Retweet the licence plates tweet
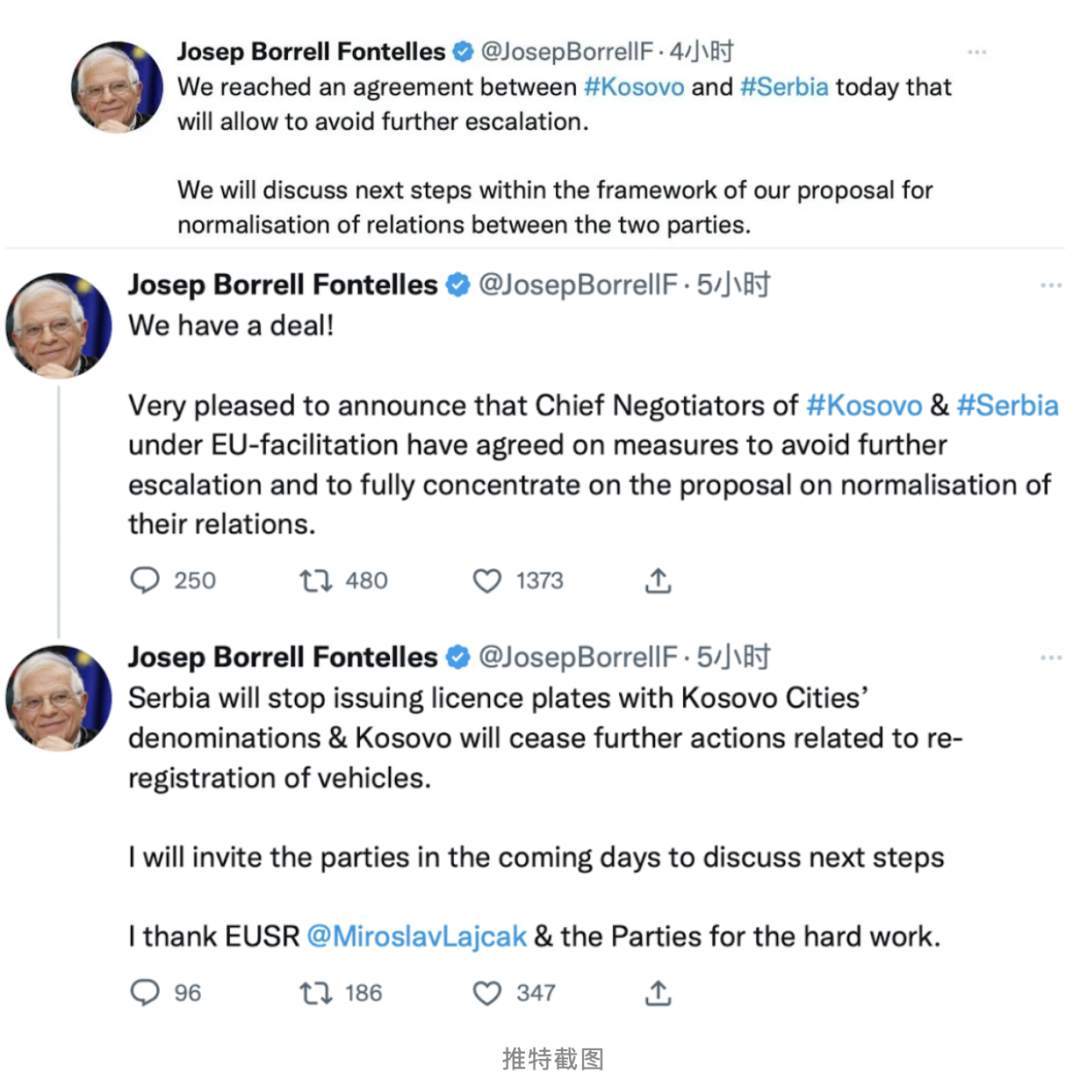The height and width of the screenshot is (1080, 1080). click(x=316, y=993)
